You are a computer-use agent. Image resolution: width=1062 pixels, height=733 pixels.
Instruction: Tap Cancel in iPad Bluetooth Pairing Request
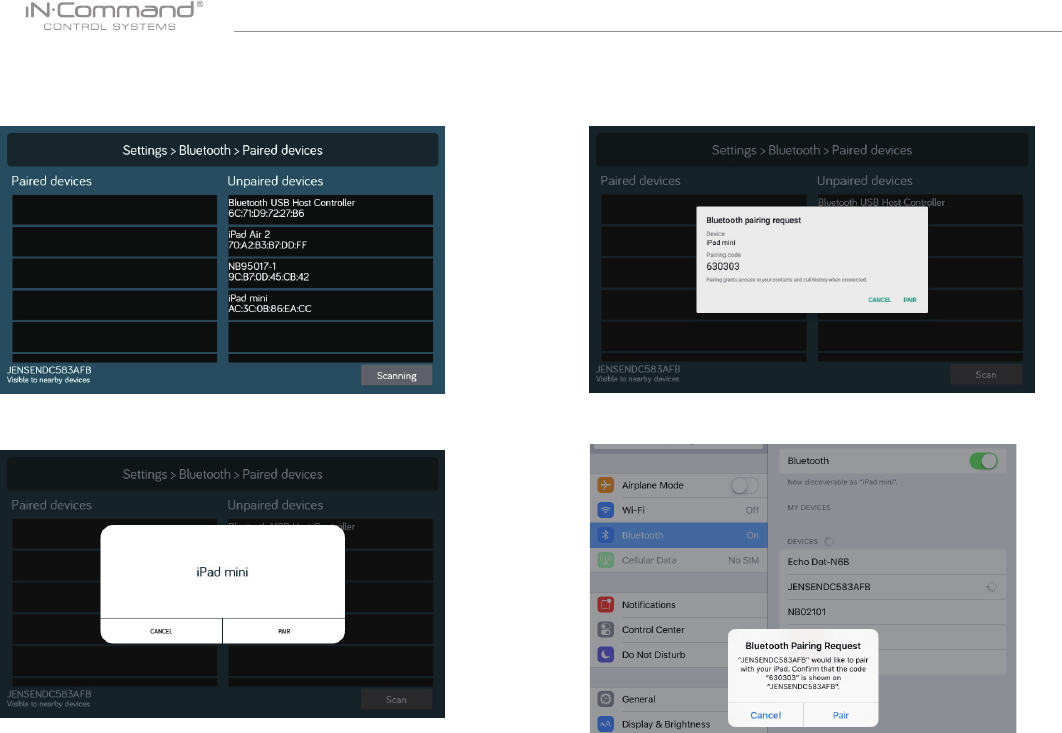click(x=765, y=715)
